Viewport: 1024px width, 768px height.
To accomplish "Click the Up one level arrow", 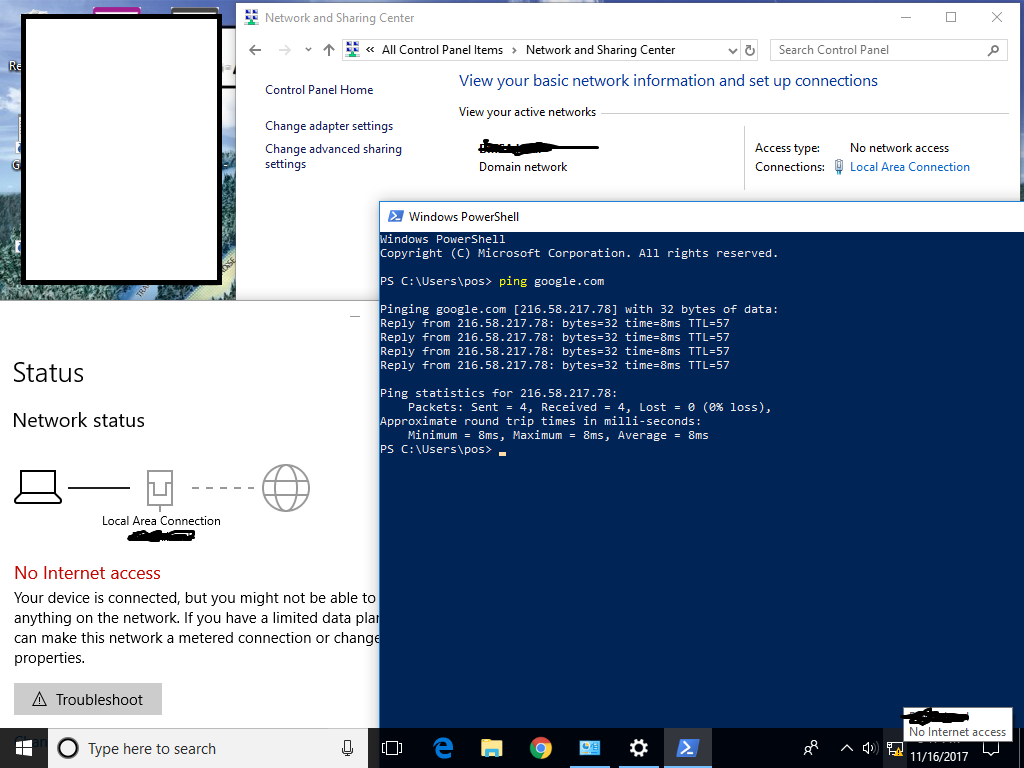I will [329, 50].
